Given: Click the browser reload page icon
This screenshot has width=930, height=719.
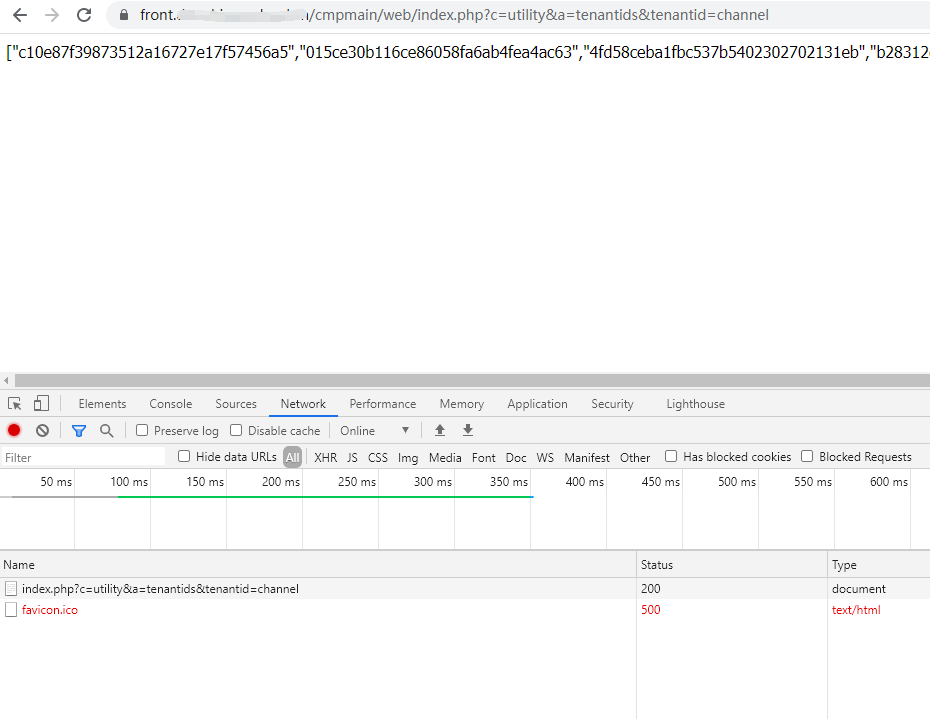Looking at the screenshot, I should pos(84,15).
